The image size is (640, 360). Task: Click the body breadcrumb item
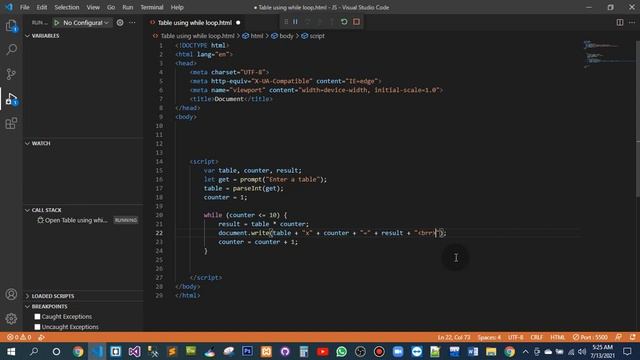[x=282, y=36]
